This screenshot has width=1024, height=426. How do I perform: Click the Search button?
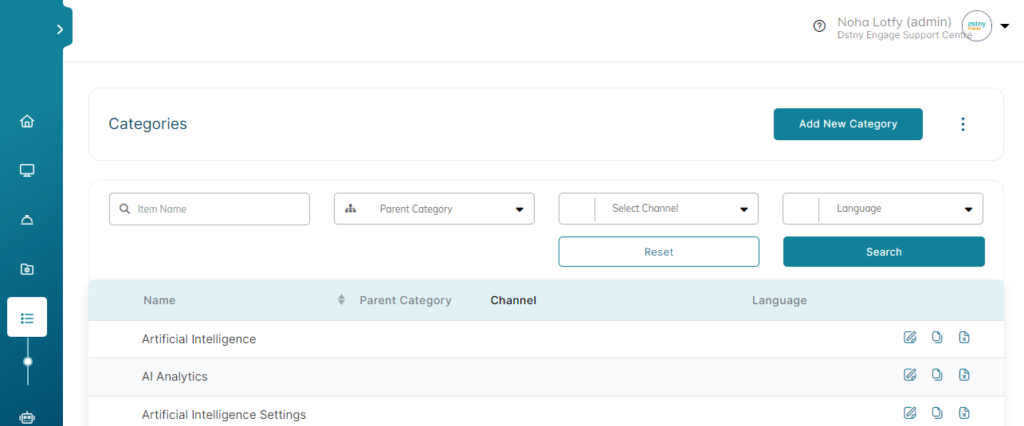884,252
